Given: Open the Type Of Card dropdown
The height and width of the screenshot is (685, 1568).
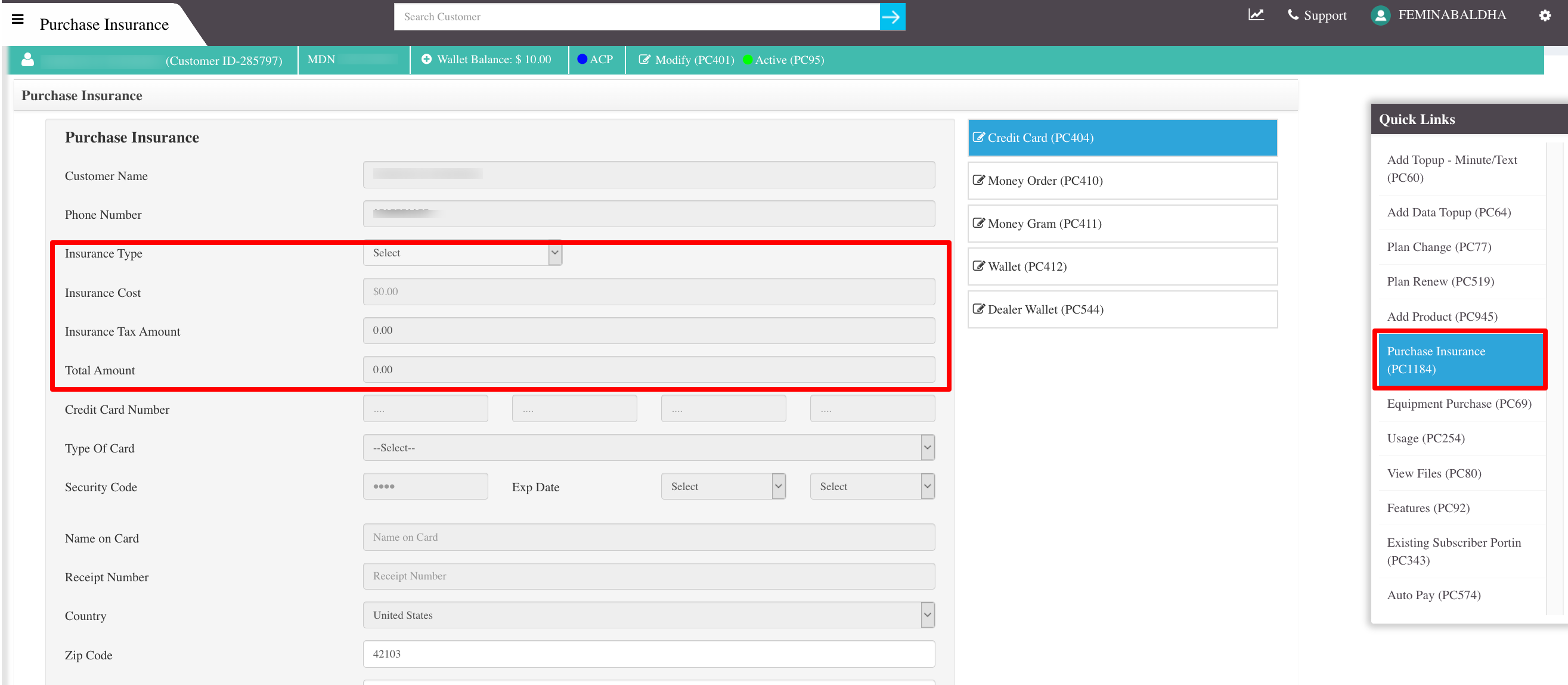Looking at the screenshot, I should 649,448.
